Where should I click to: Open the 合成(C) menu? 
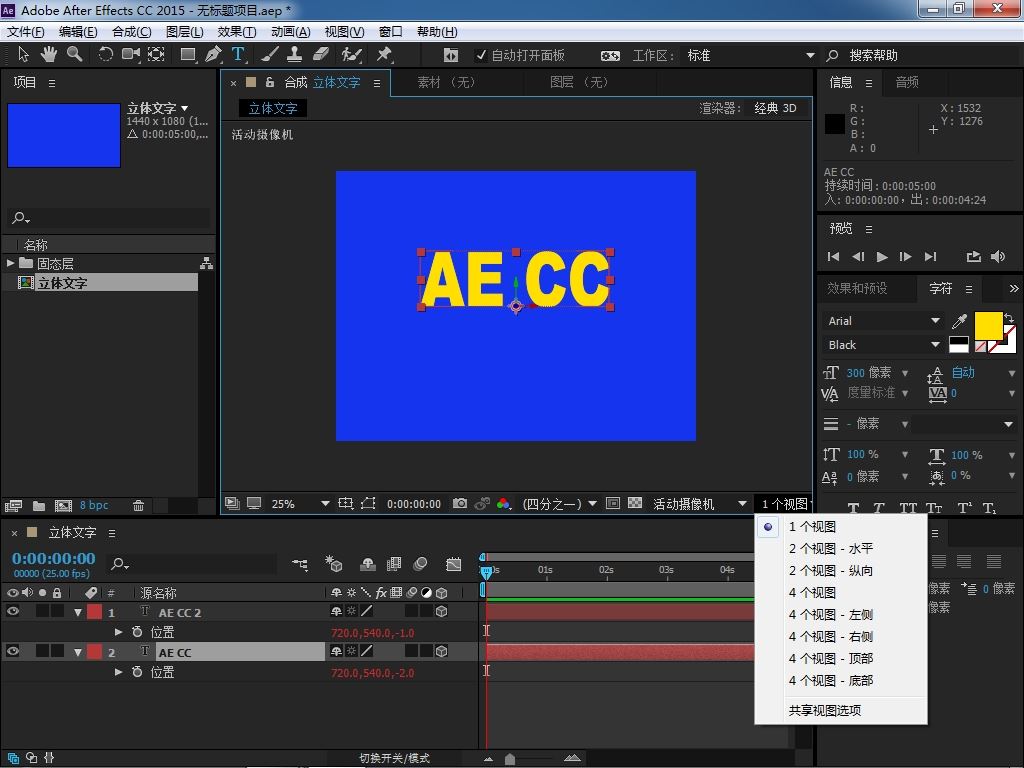pyautogui.click(x=131, y=32)
